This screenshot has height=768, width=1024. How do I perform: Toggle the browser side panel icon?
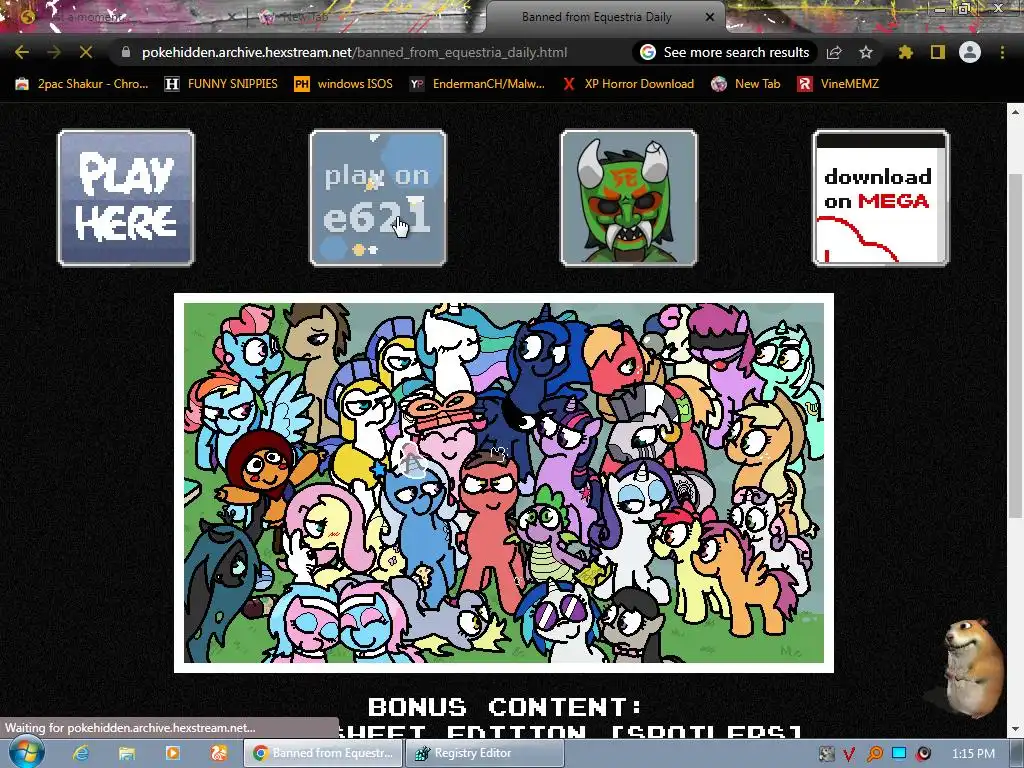(x=938, y=52)
